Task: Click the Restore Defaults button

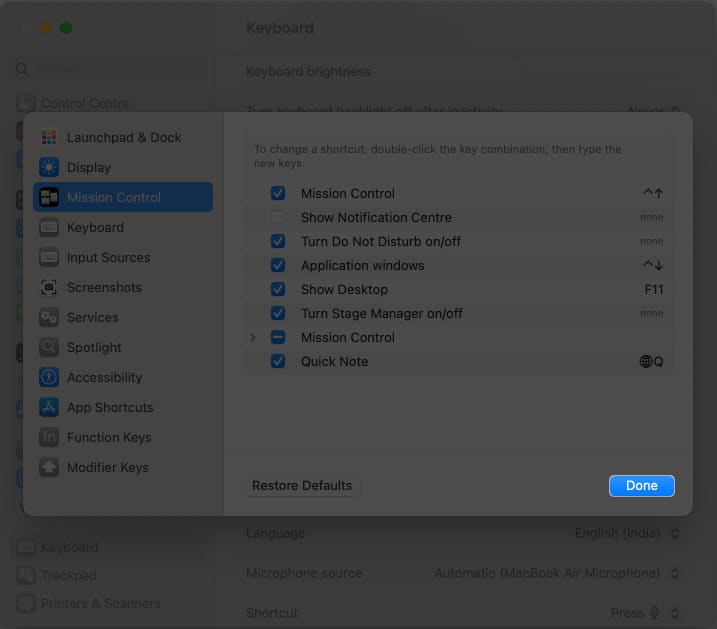Action: tap(302, 485)
